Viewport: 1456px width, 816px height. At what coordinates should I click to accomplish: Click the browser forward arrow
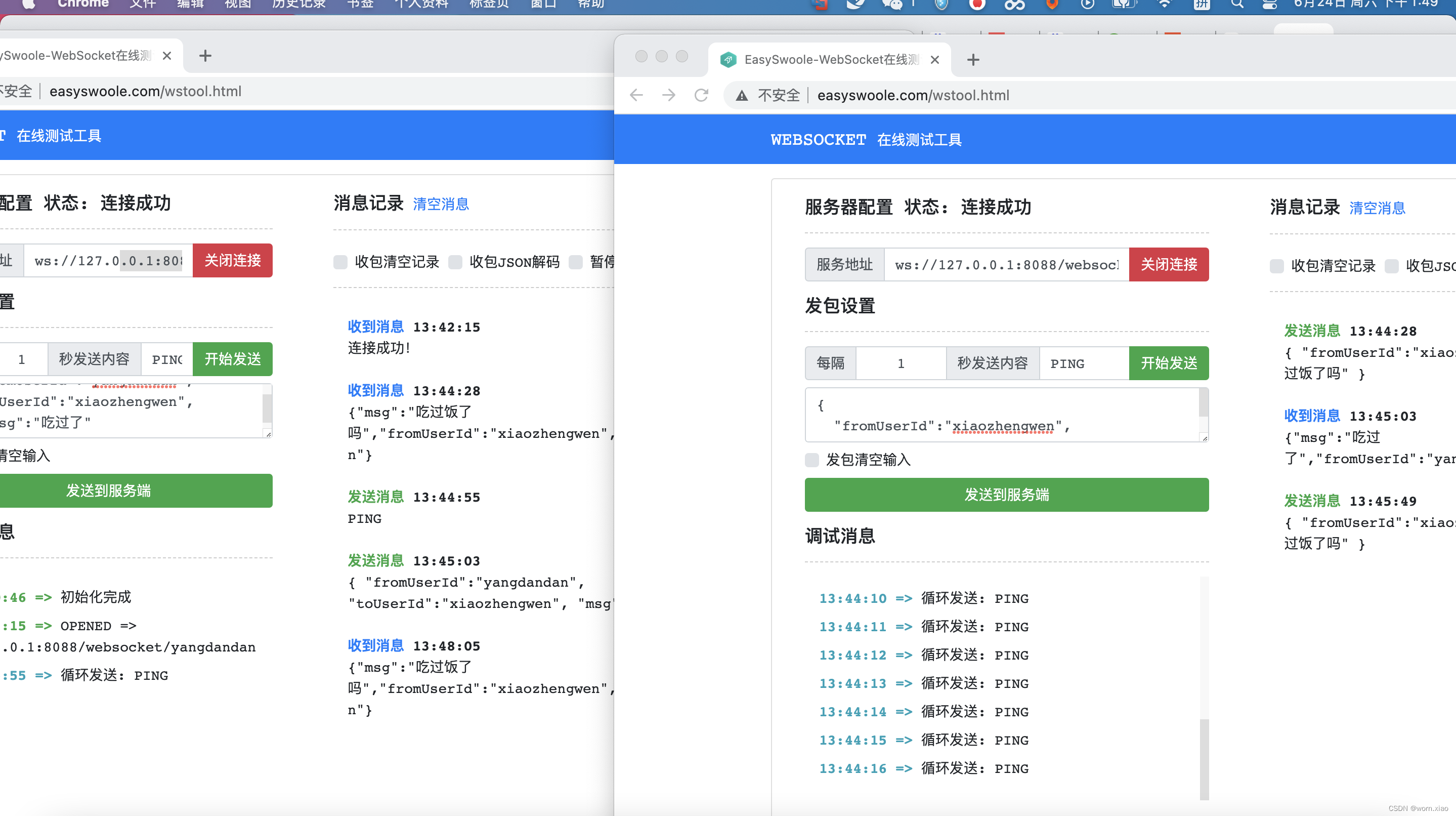click(669, 95)
